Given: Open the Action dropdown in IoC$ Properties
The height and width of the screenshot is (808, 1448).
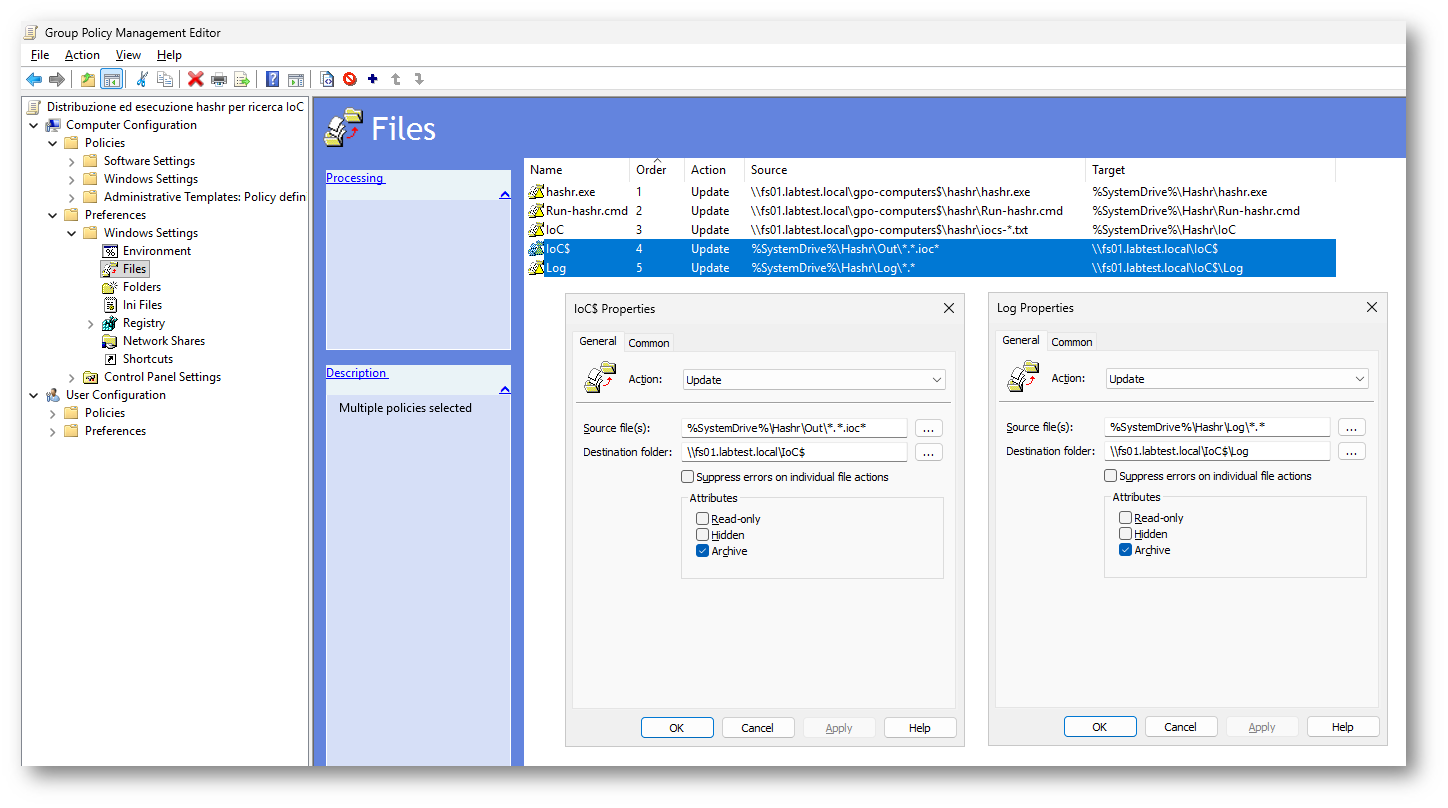Looking at the screenshot, I should coord(814,380).
